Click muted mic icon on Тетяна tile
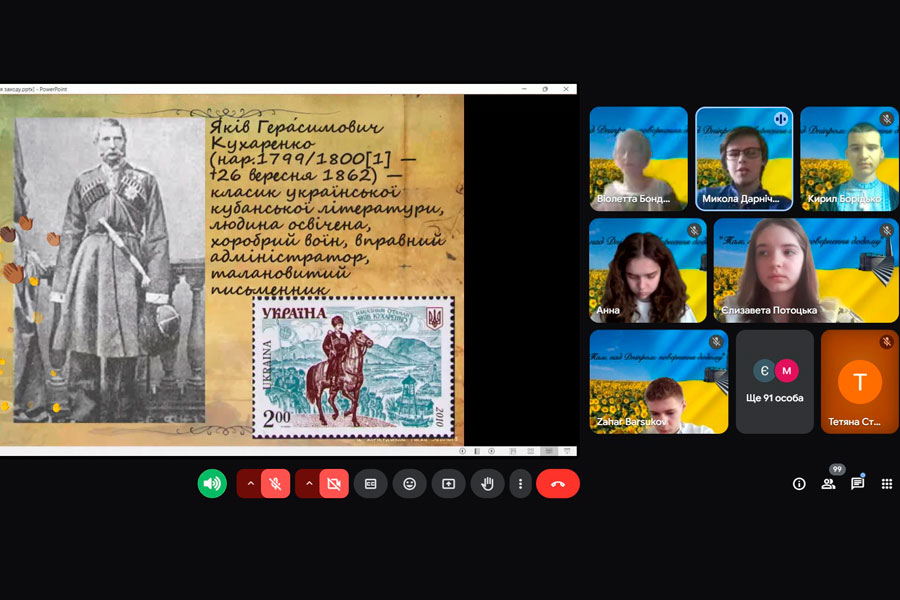Image resolution: width=900 pixels, height=600 pixels. coord(887,342)
